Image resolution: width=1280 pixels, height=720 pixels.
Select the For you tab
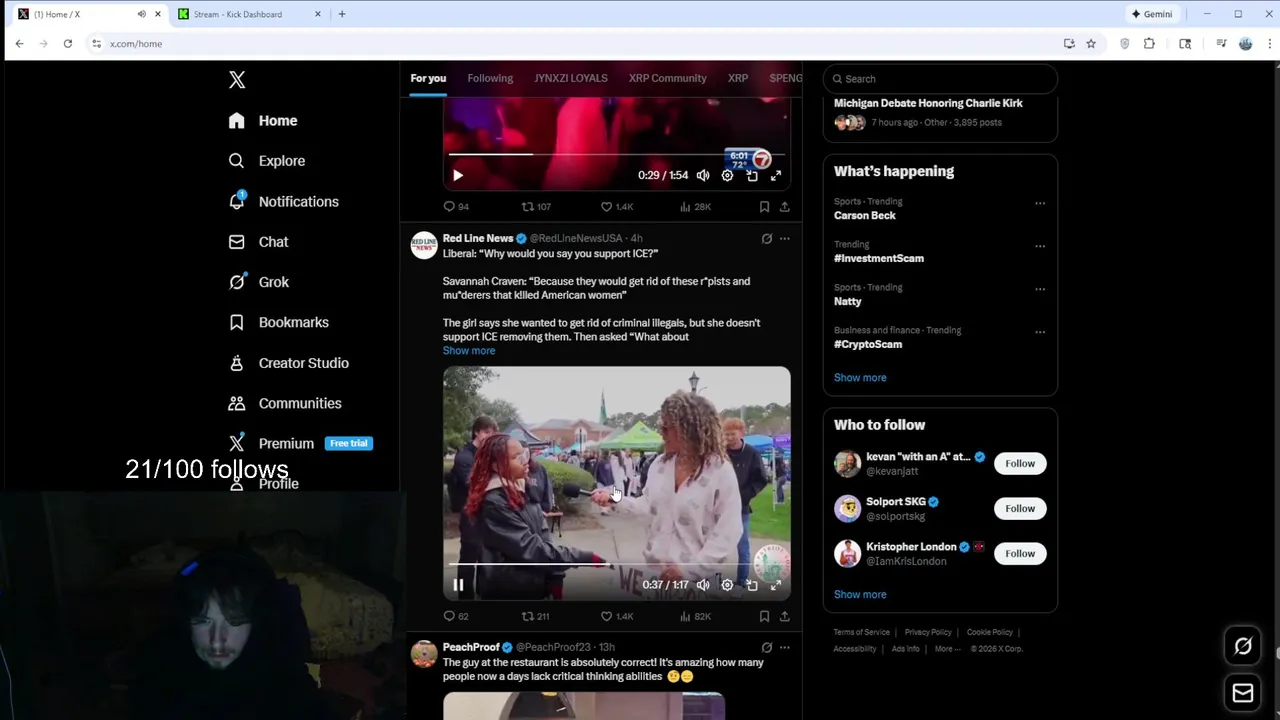[428, 78]
